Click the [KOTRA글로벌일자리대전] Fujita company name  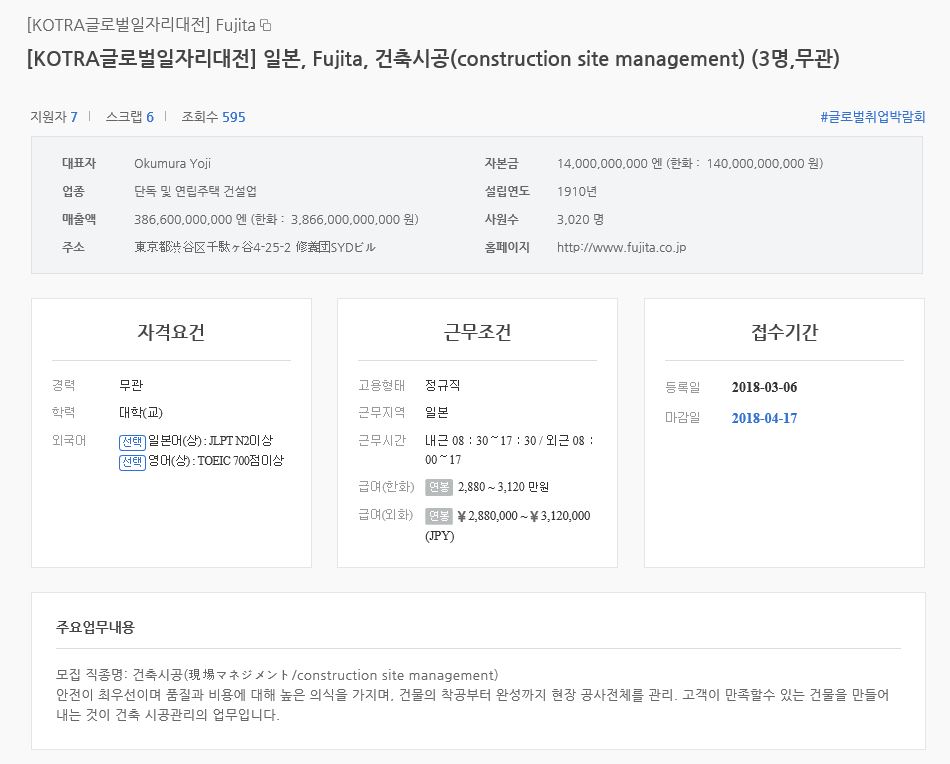point(141,25)
